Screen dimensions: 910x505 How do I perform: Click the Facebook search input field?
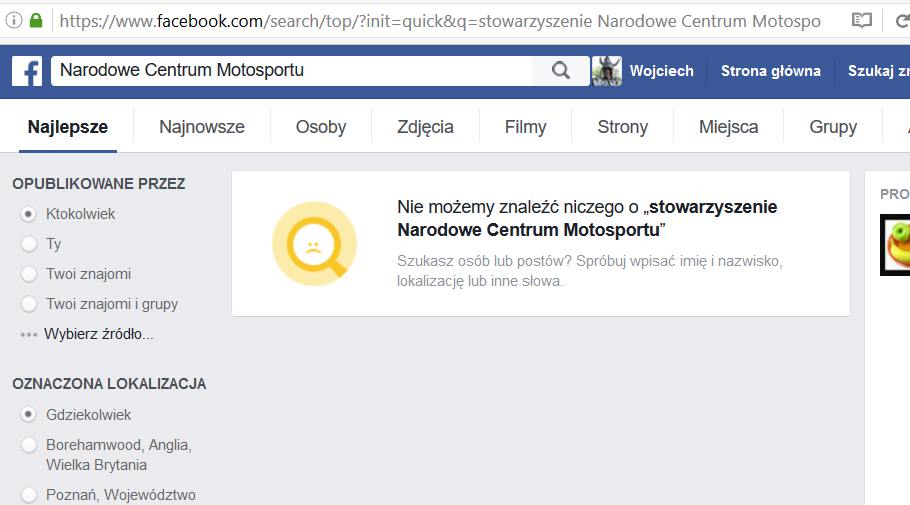tap(290, 71)
